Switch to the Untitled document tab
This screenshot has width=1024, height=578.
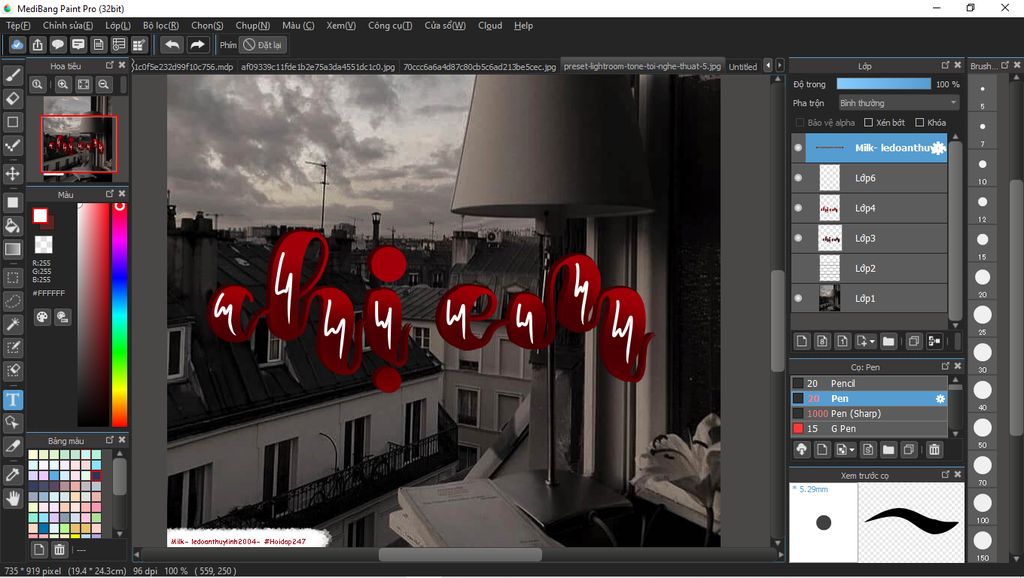[743, 67]
